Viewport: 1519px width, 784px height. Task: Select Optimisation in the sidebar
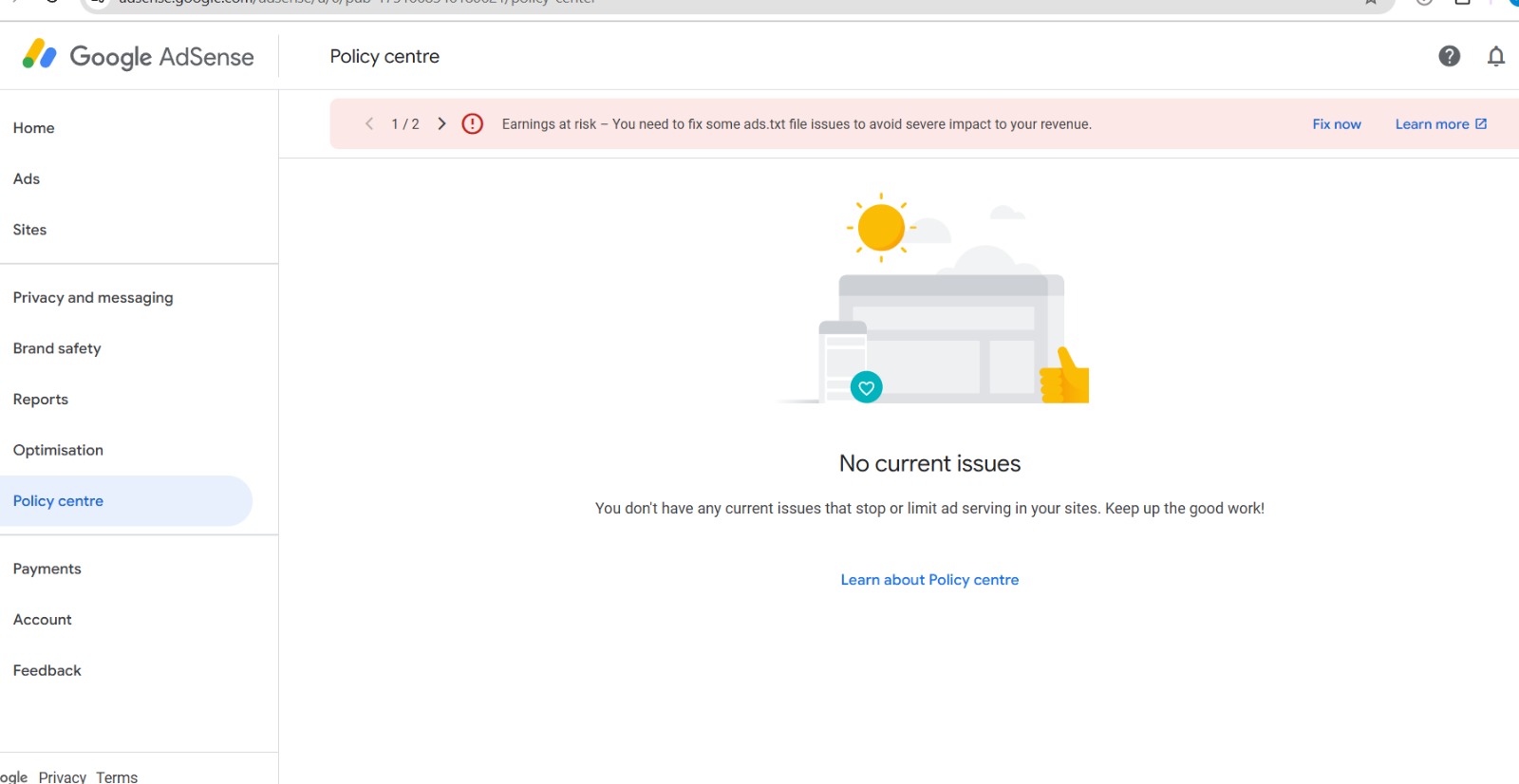coord(58,450)
